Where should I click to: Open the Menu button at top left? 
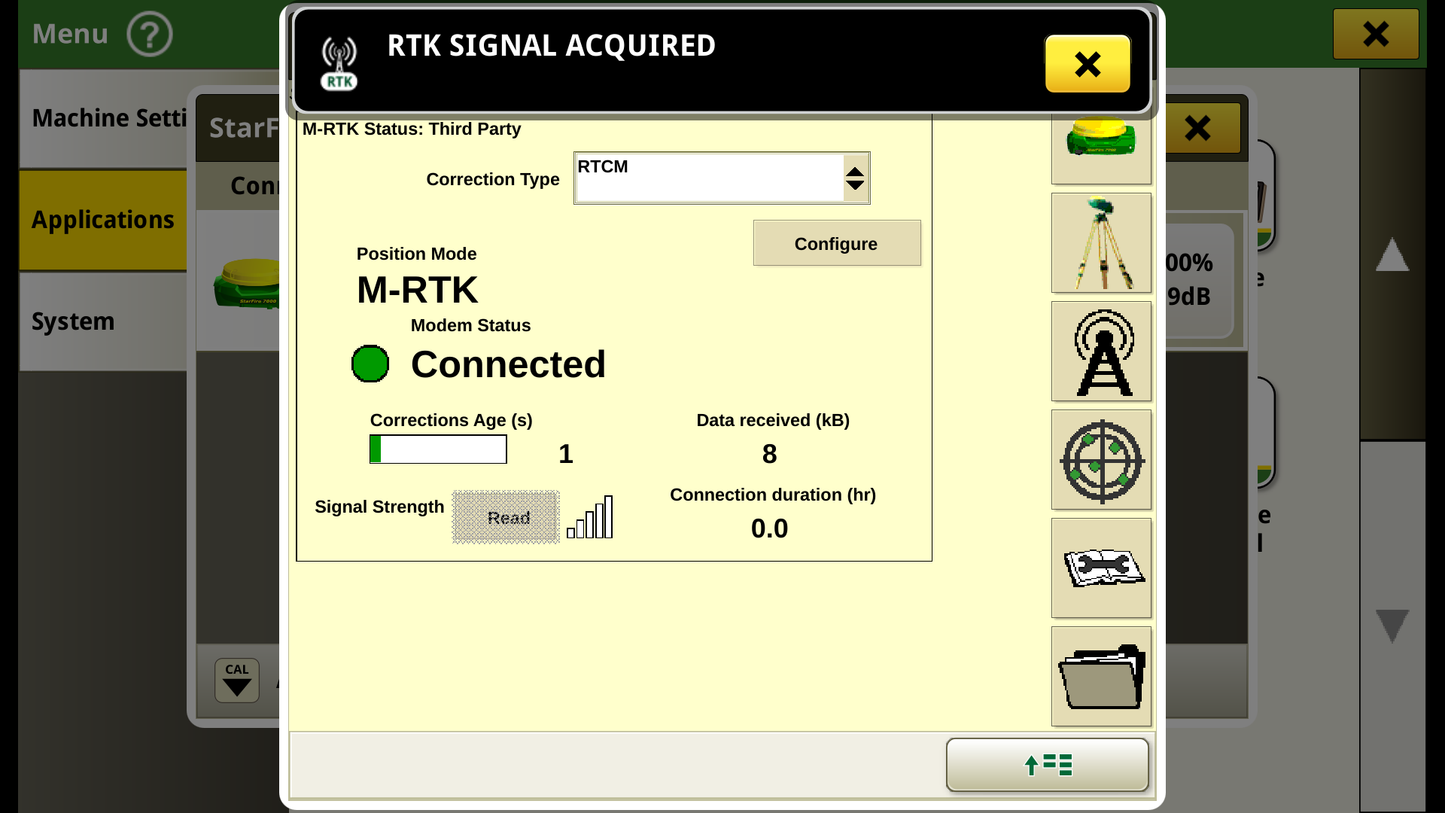coord(70,34)
